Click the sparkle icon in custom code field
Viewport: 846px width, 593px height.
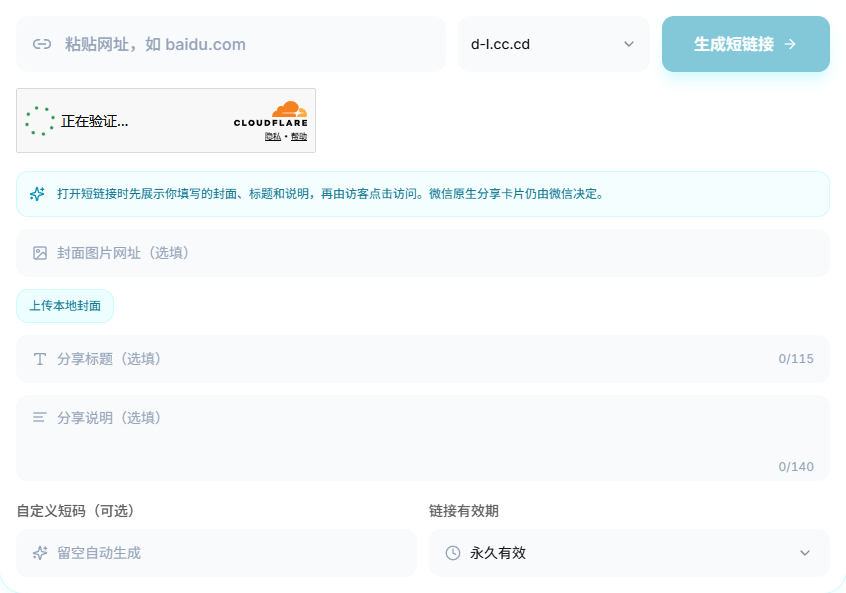pyautogui.click(x=40, y=553)
